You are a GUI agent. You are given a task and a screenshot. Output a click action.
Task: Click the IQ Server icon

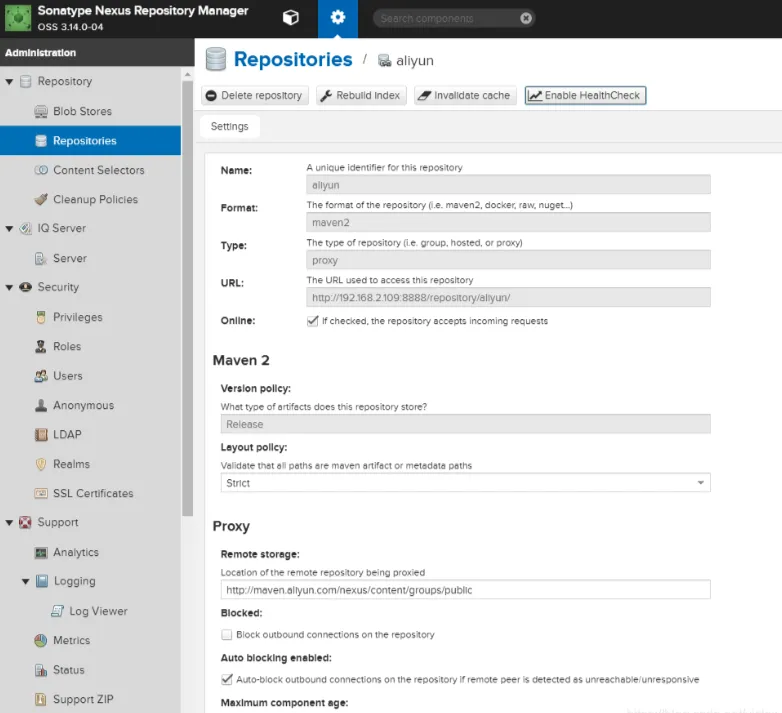click(25, 228)
